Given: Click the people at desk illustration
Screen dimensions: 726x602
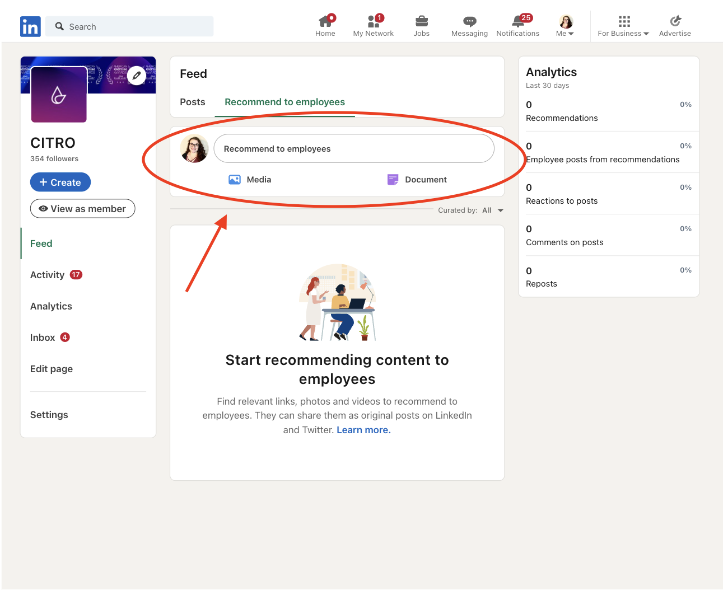Looking at the screenshot, I should (x=337, y=302).
